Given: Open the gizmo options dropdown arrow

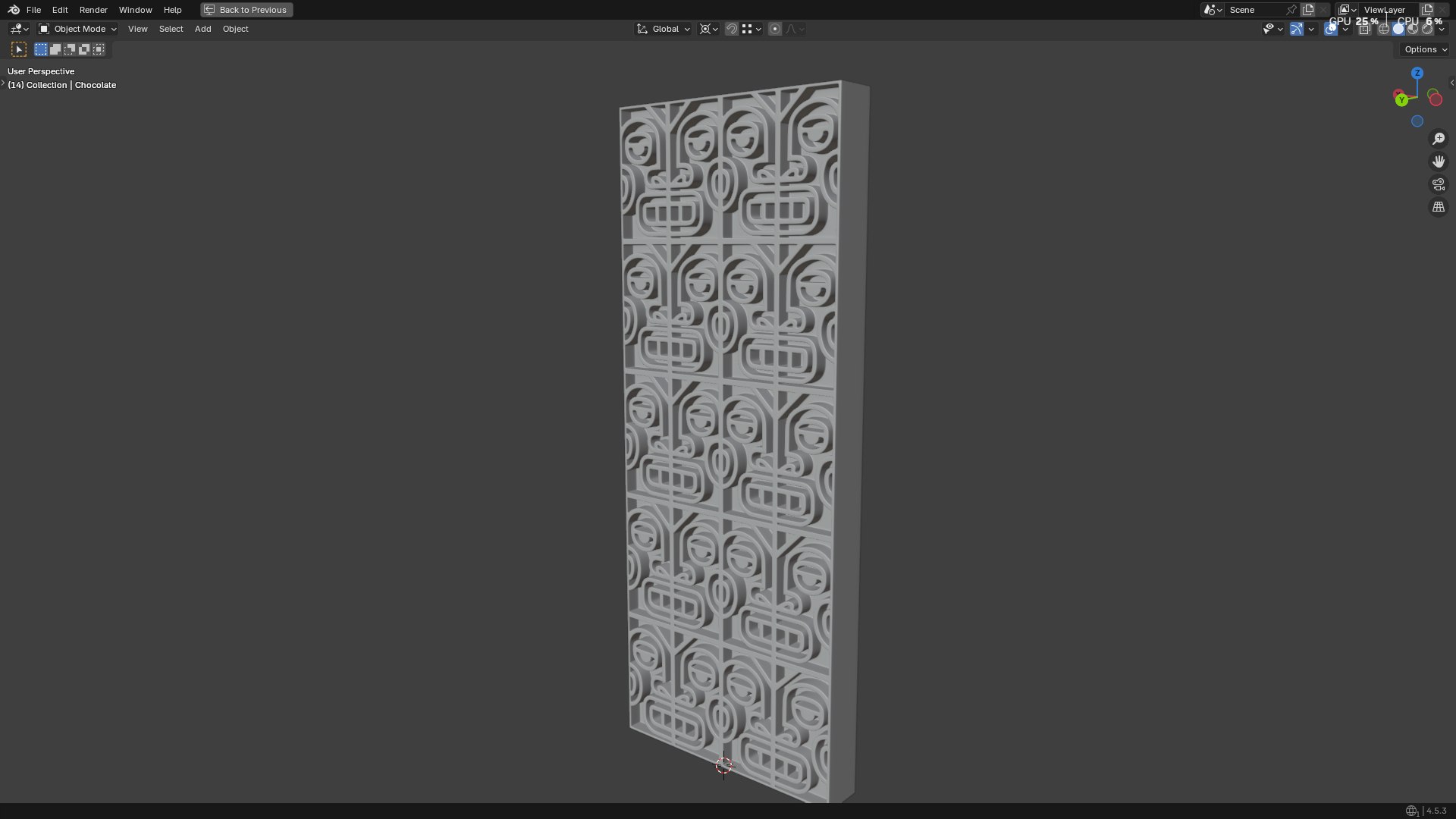Looking at the screenshot, I should tap(1311, 29).
